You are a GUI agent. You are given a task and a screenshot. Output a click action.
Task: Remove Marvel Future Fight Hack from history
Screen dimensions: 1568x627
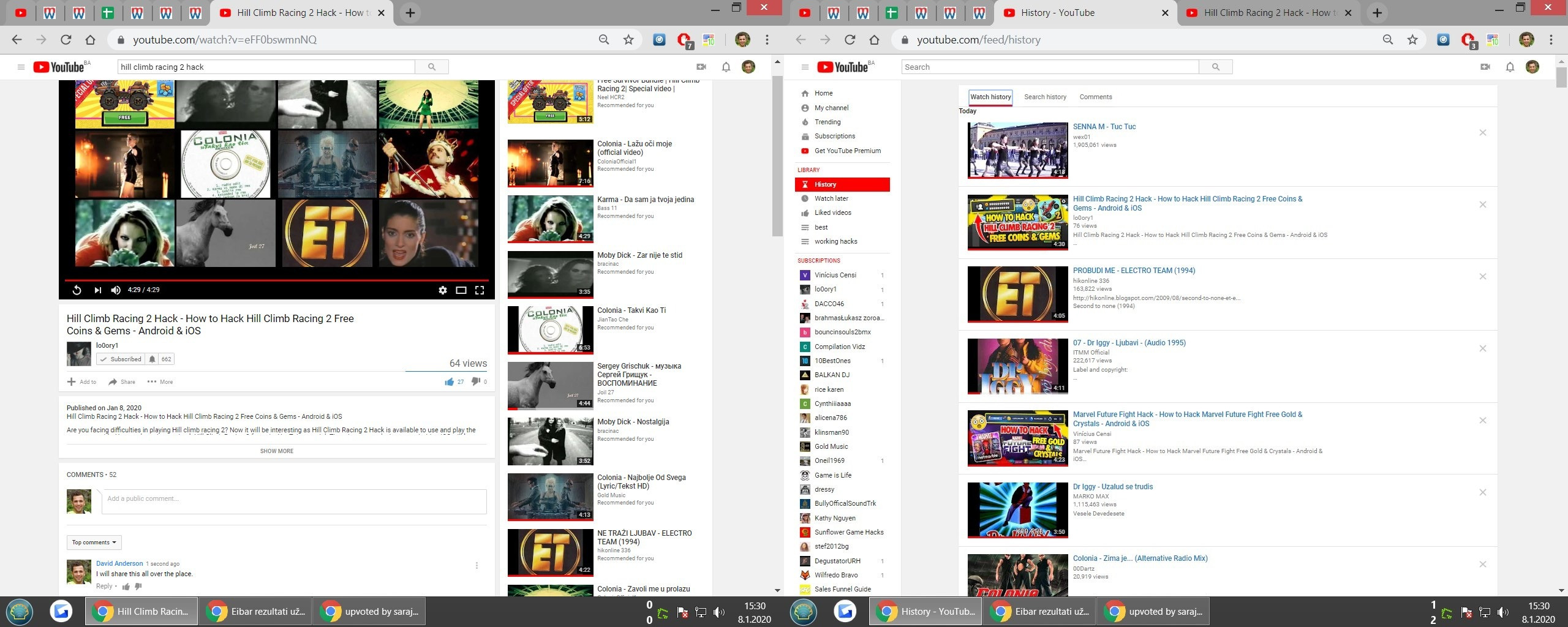(x=1483, y=421)
